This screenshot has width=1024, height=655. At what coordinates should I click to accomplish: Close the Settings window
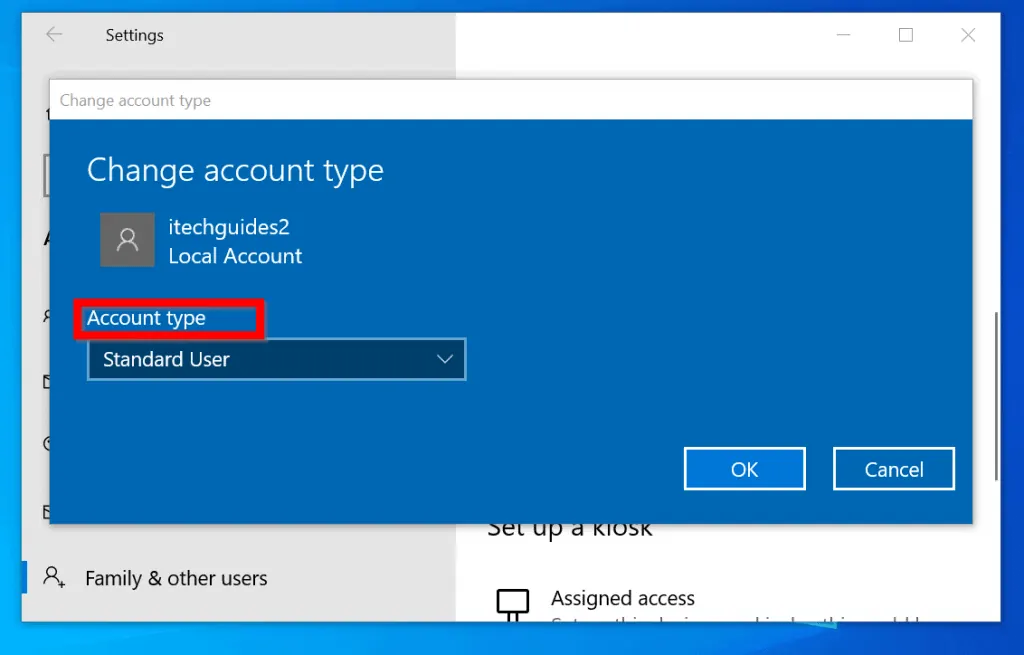click(x=967, y=35)
